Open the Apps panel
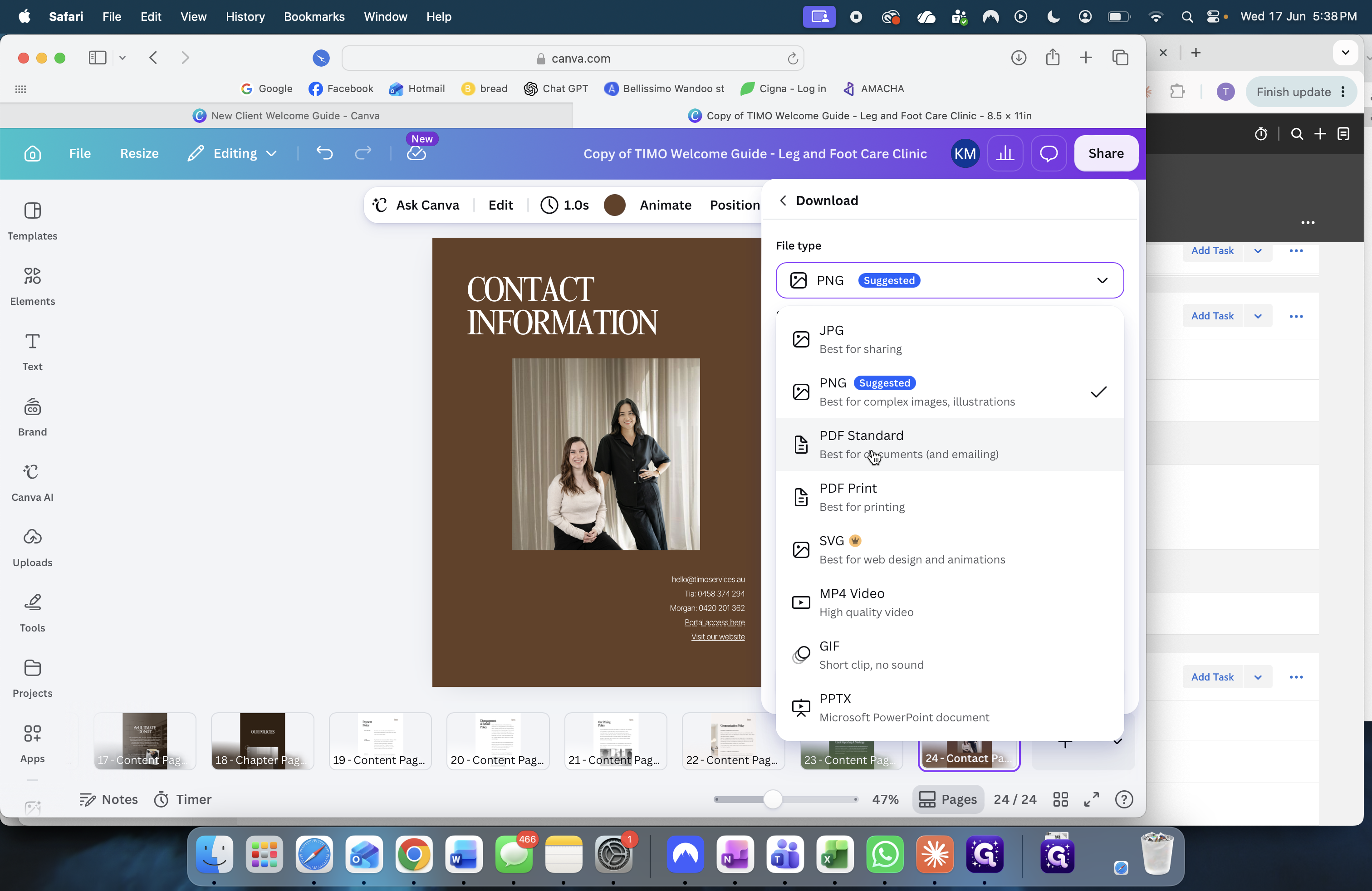 point(32,744)
